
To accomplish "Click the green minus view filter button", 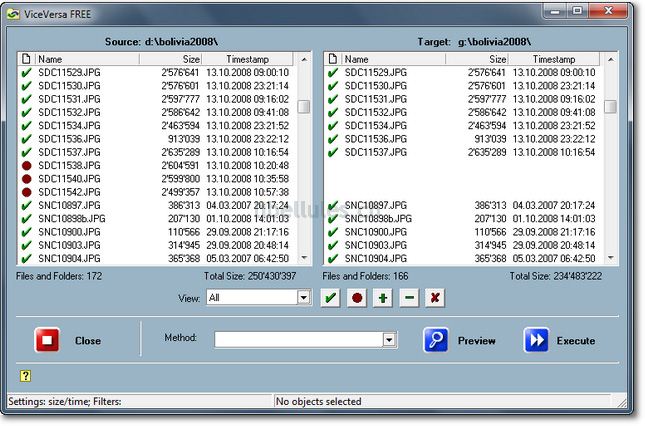I will [x=409, y=298].
